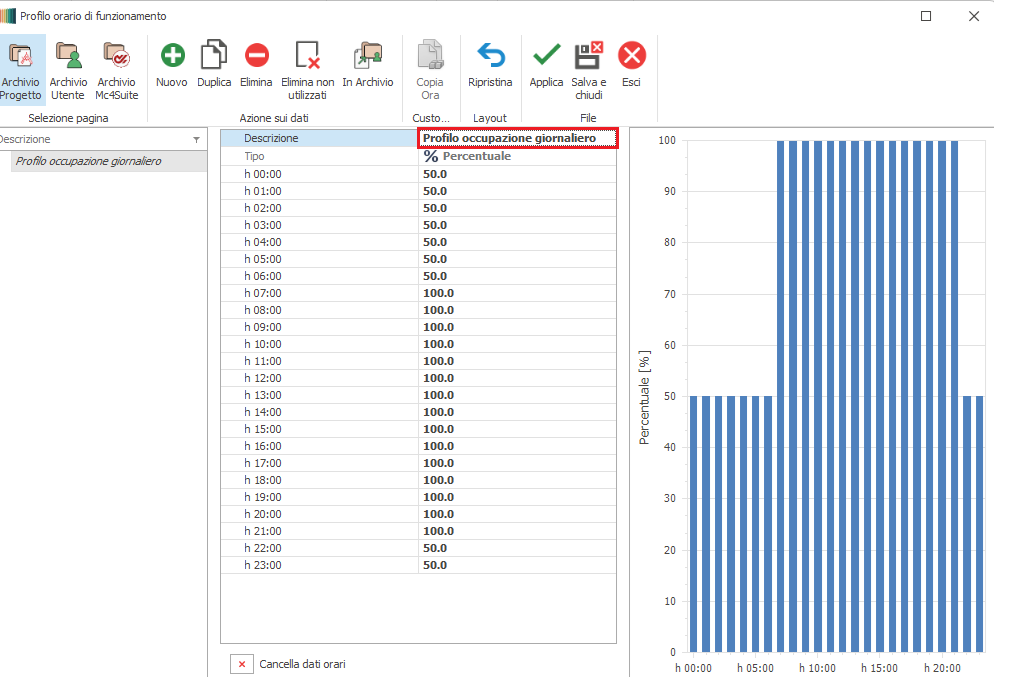Delete the profile using Elimina icon
The image size is (1011, 677).
point(256,56)
